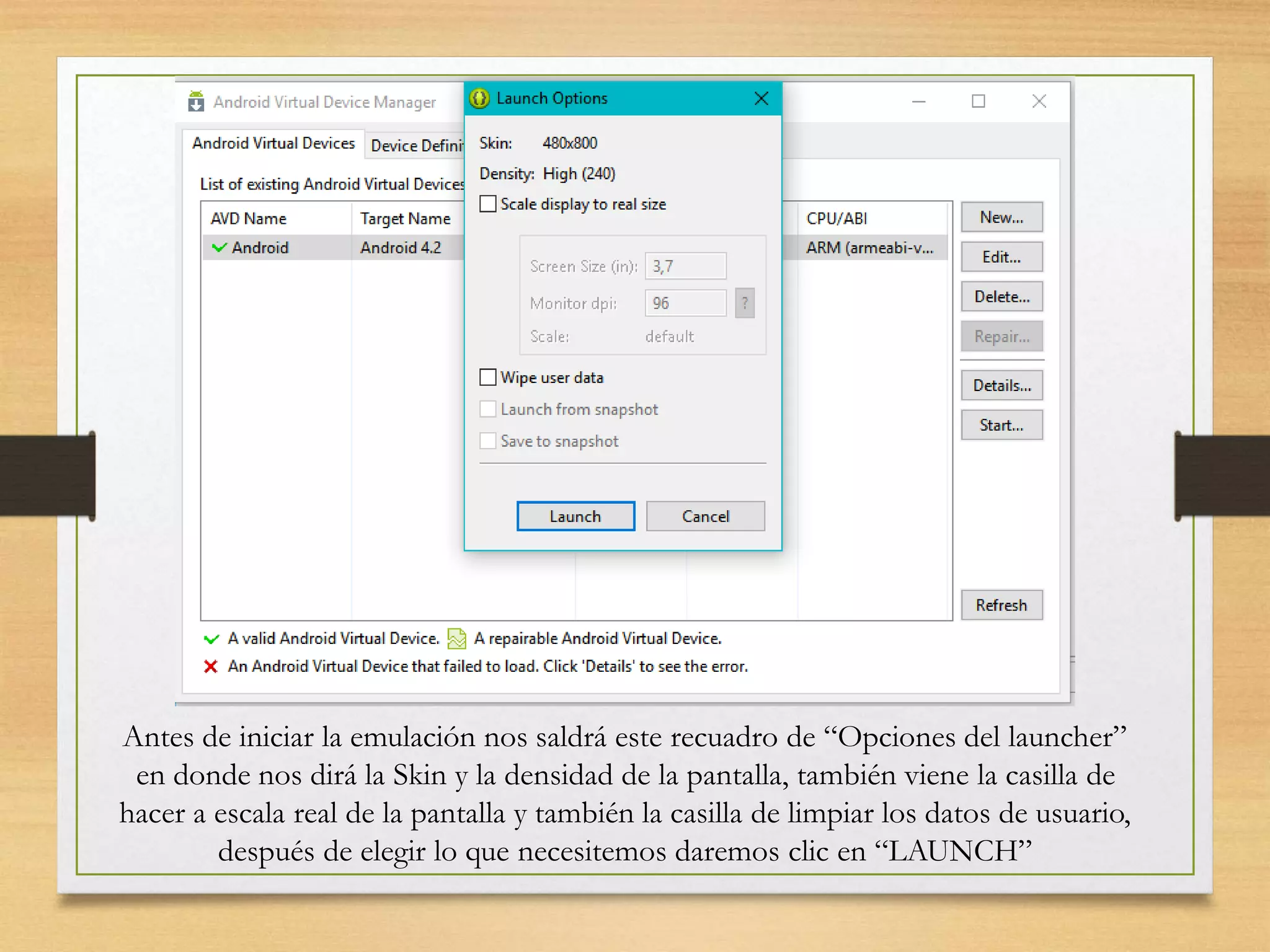
Task: Click the Skin value 480x800
Action: tap(570, 143)
